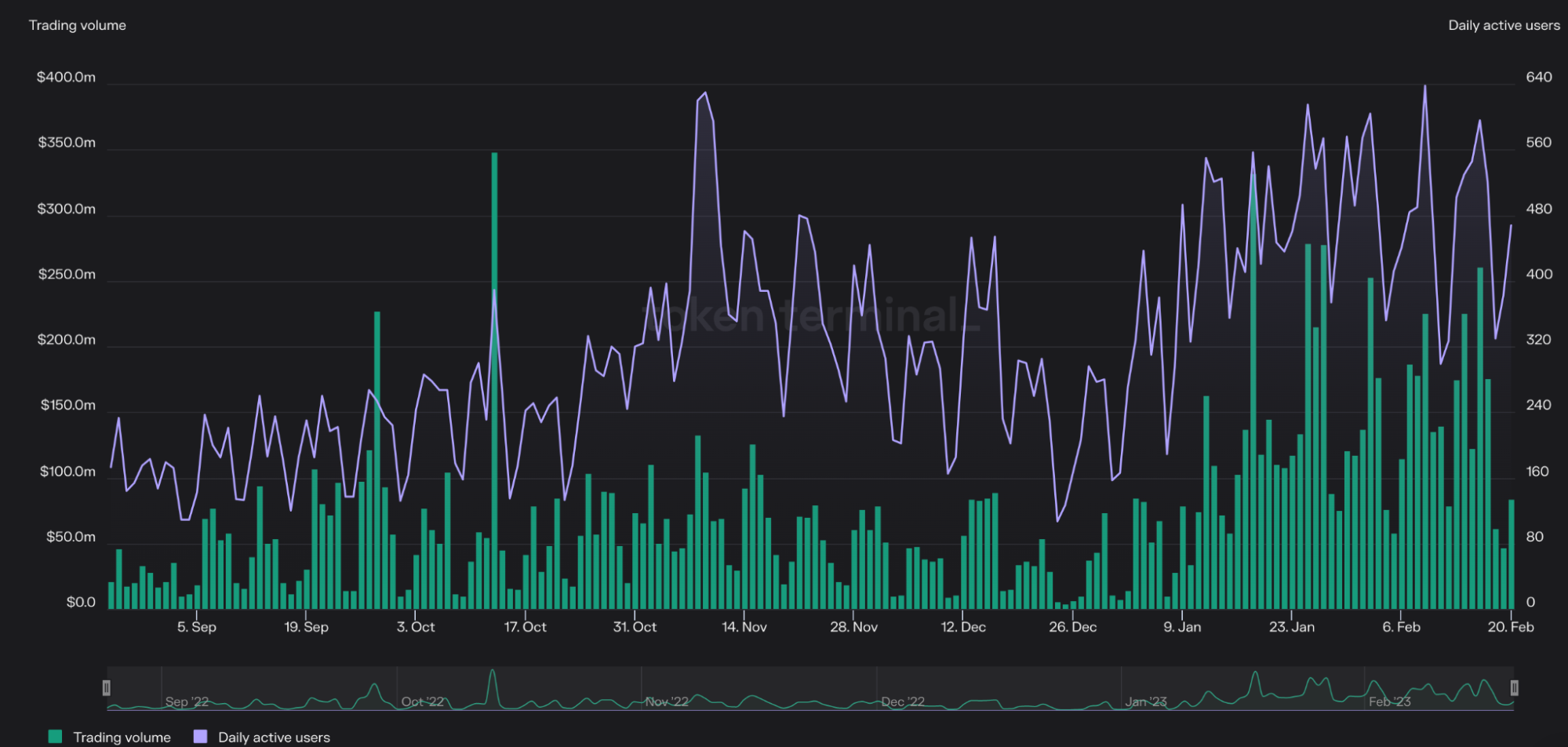Viewport: 1568px width, 747px height.
Task: Toggle the Daily active users legend series
Action: click(274, 737)
